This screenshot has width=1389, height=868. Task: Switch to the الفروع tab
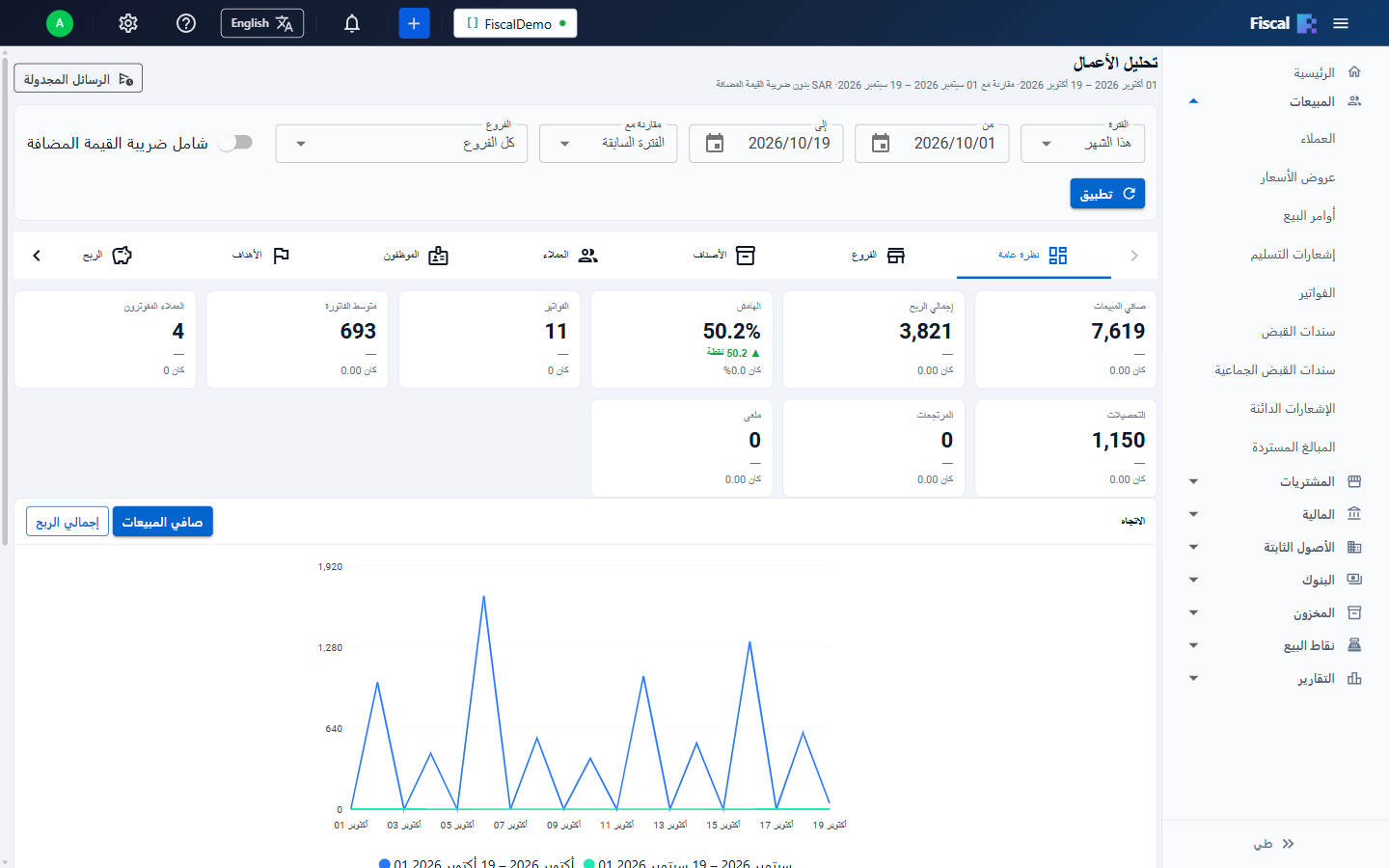click(879, 256)
